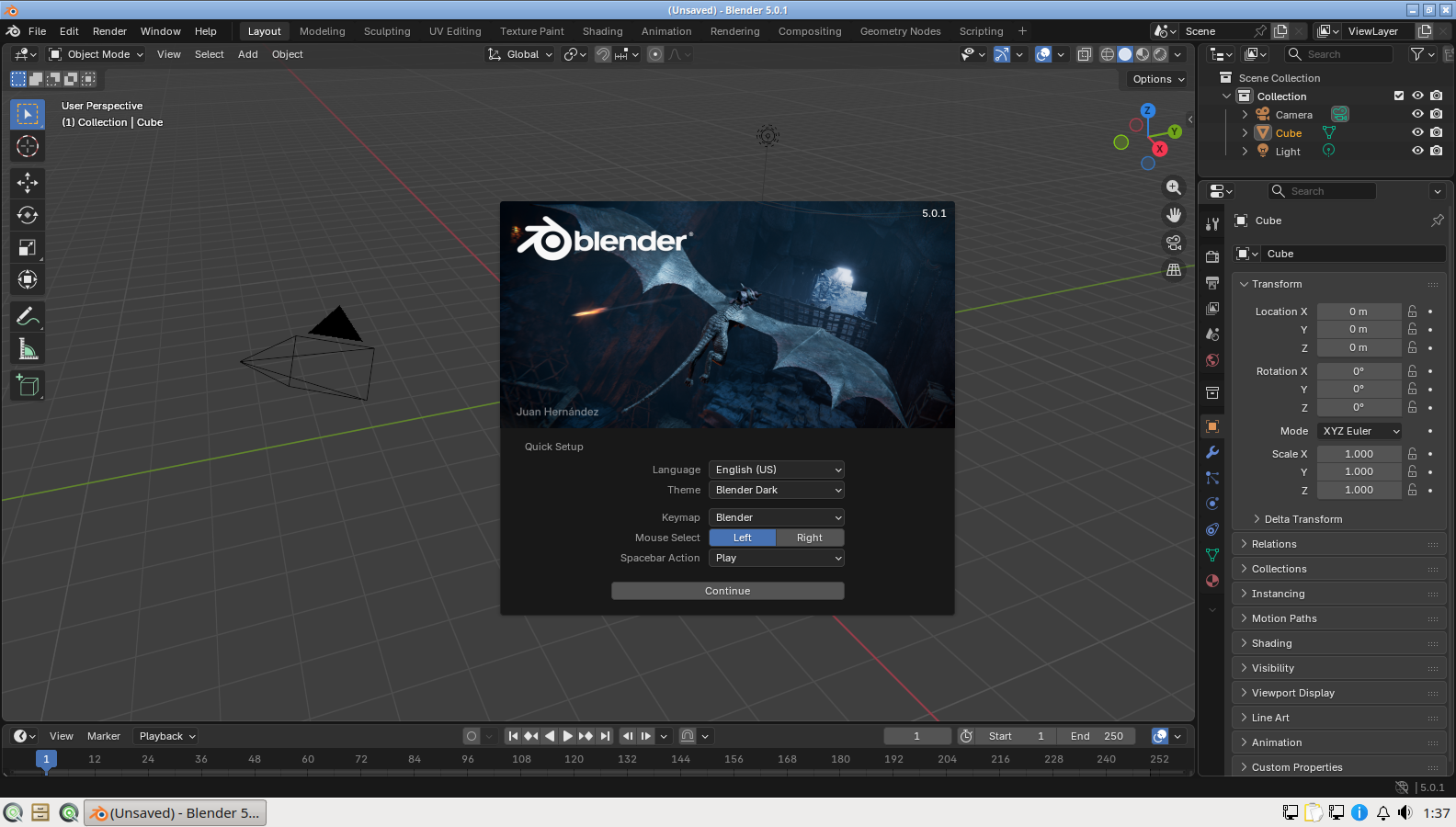Activate the Select Box tool
1456x827 pixels.
pos(28,114)
